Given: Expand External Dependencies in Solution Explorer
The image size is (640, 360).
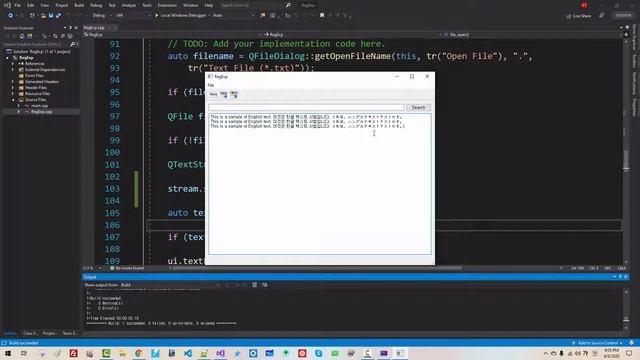Looking at the screenshot, I should pos(13,70).
